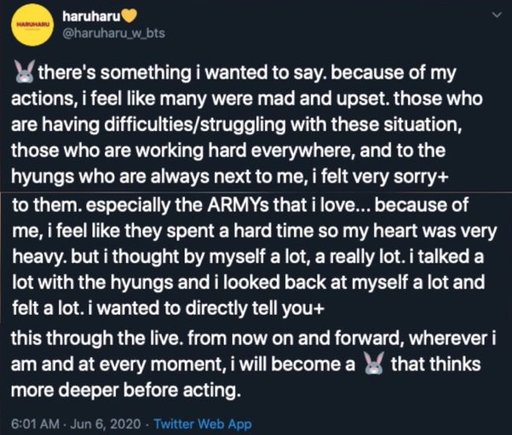Open the haruharu display name

coord(91,16)
